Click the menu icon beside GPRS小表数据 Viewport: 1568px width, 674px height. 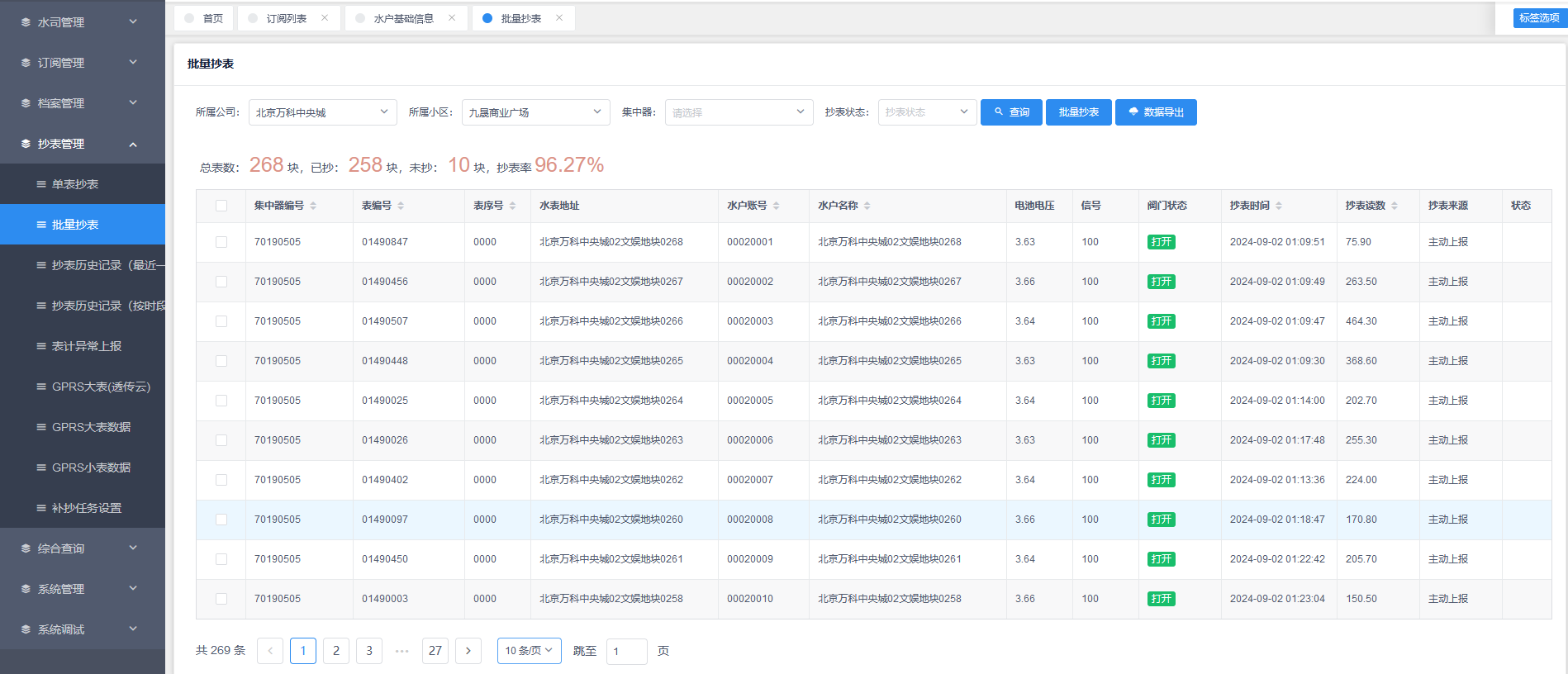tap(41, 468)
